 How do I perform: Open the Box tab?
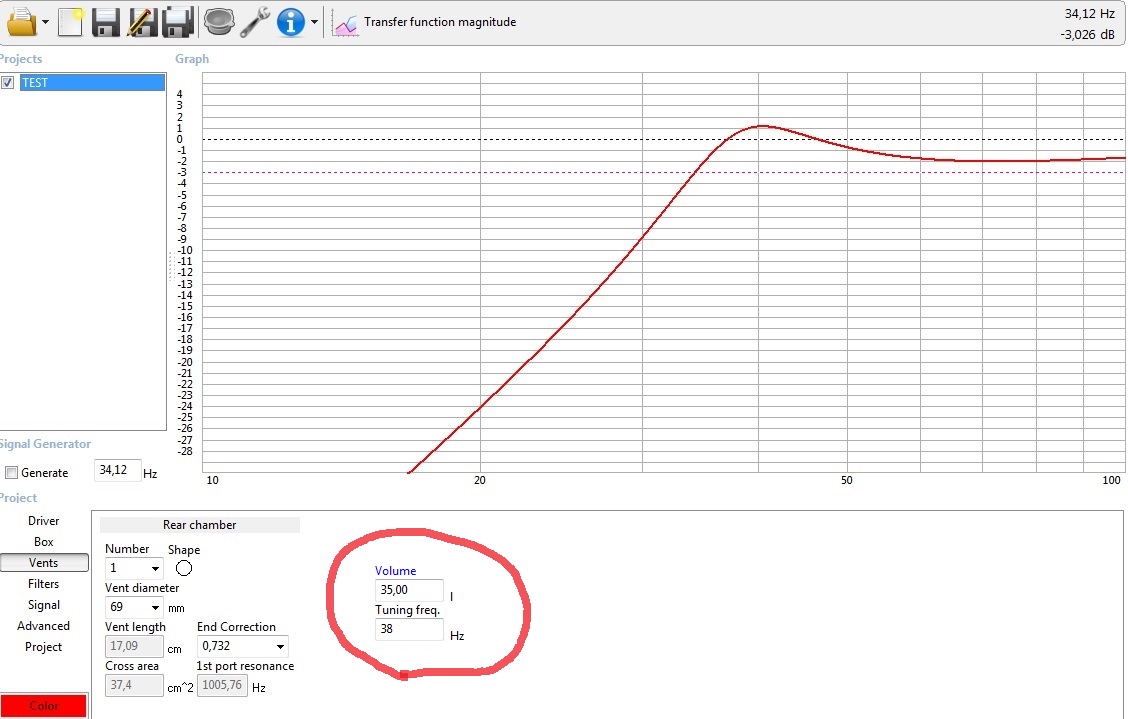click(x=44, y=541)
